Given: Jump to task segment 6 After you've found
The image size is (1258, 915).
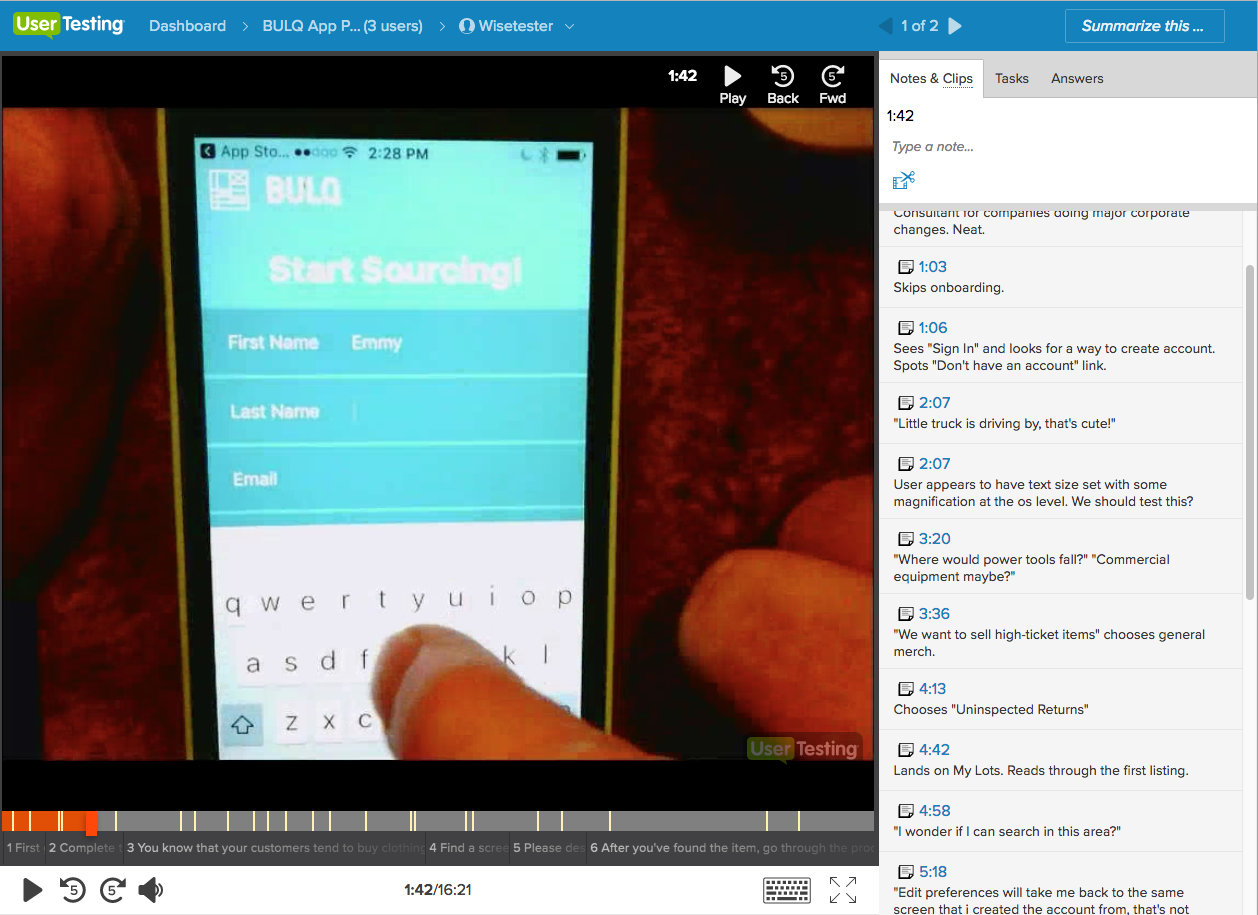Looking at the screenshot, I should [732, 848].
